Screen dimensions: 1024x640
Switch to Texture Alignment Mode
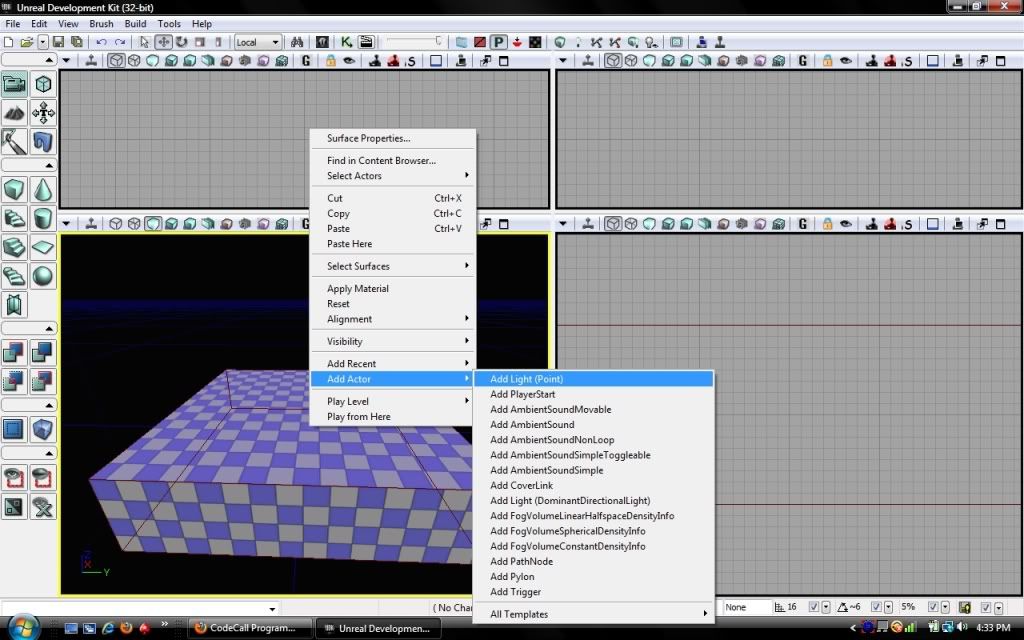[x=43, y=113]
